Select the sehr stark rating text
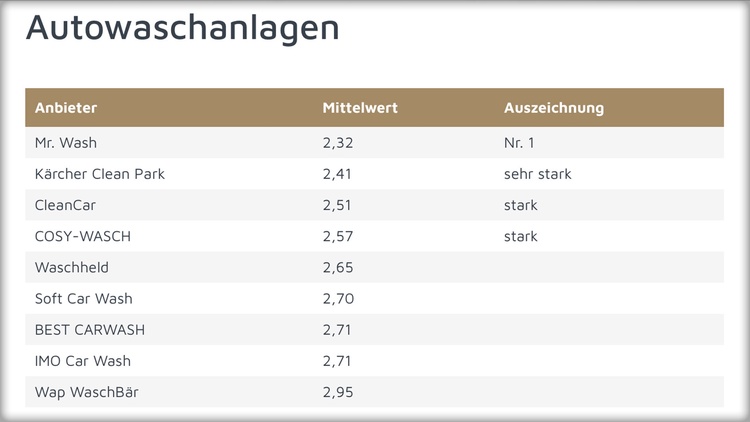This screenshot has width=750, height=422. coord(538,174)
